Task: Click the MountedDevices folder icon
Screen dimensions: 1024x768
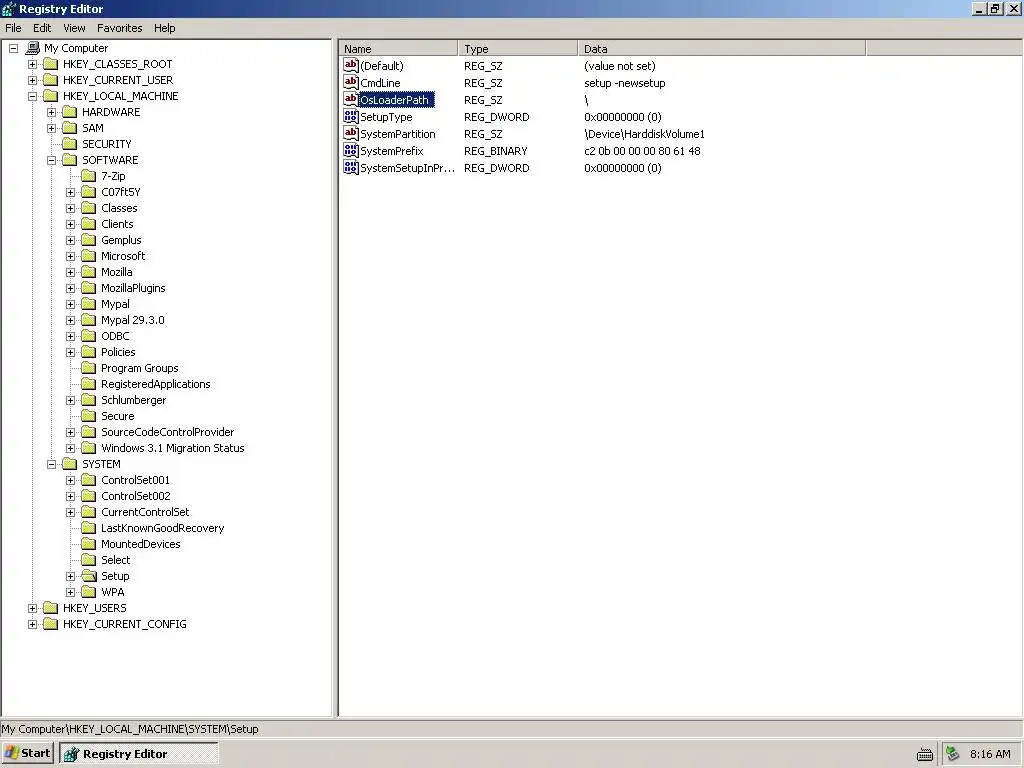Action: click(x=89, y=544)
